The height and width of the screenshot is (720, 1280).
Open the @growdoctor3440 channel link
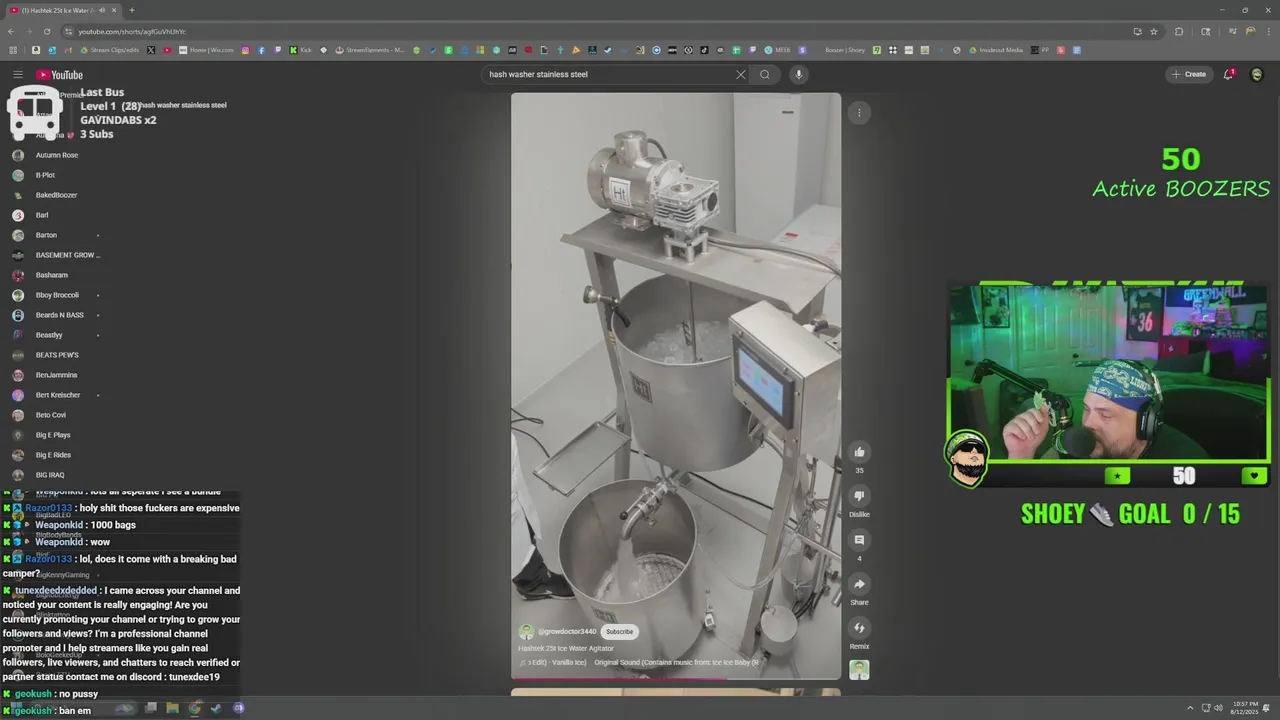pyautogui.click(x=567, y=632)
